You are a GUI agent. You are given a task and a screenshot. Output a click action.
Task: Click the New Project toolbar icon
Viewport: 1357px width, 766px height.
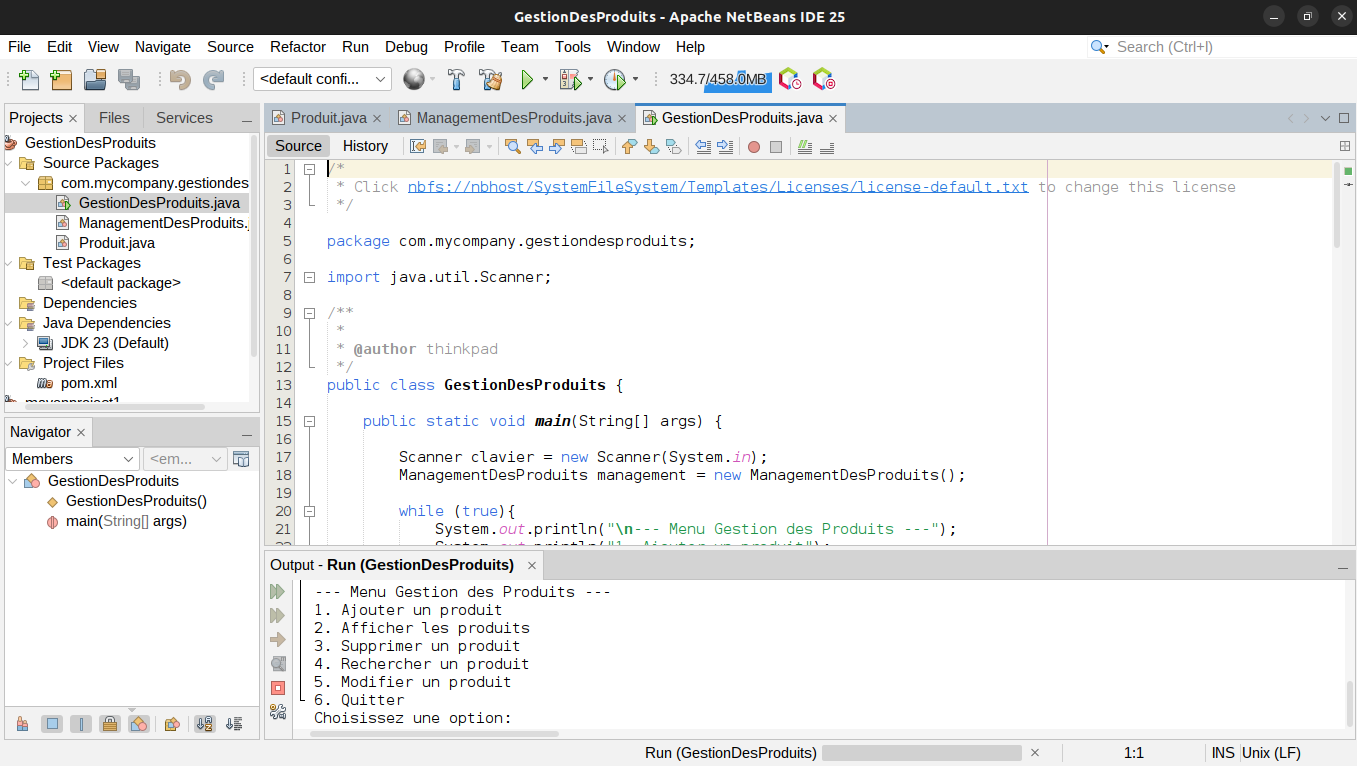tap(61, 79)
